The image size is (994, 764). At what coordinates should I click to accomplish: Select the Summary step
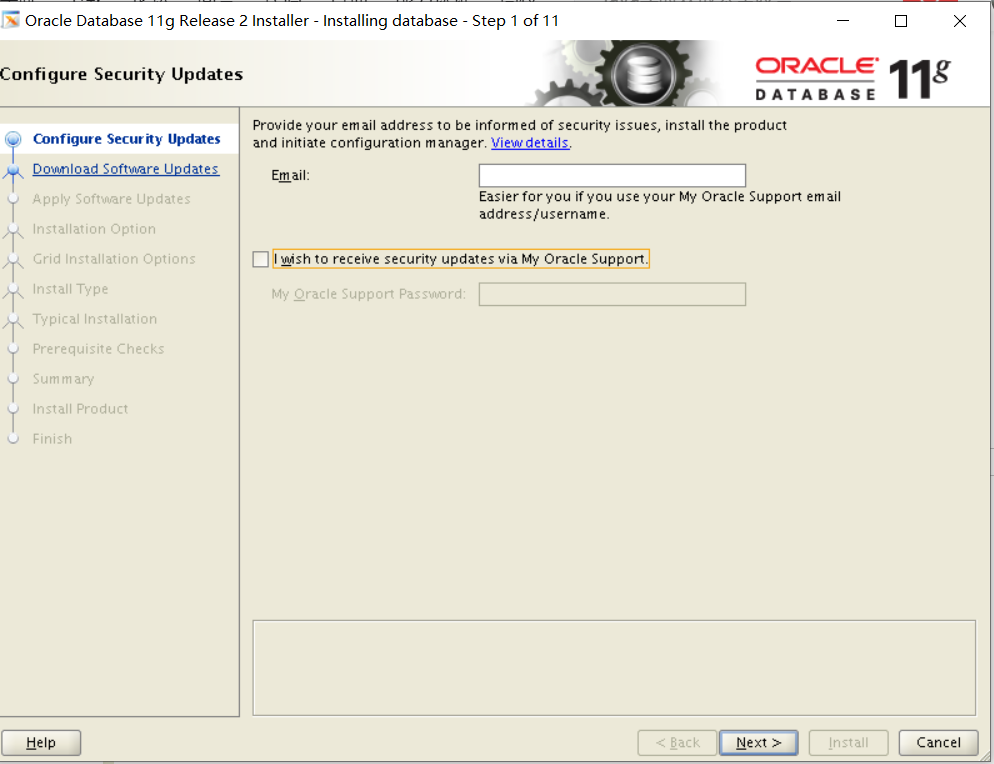(x=63, y=379)
